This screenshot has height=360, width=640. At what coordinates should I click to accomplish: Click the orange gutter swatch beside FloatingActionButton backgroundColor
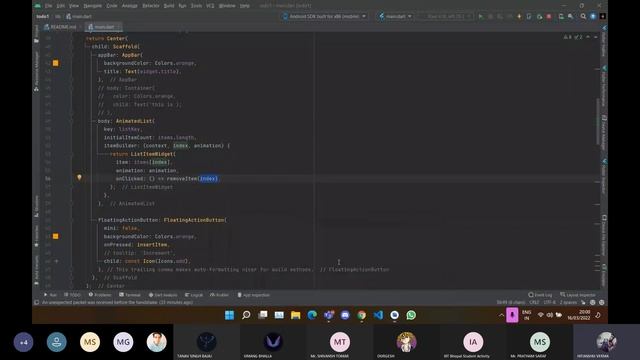click(x=56, y=236)
